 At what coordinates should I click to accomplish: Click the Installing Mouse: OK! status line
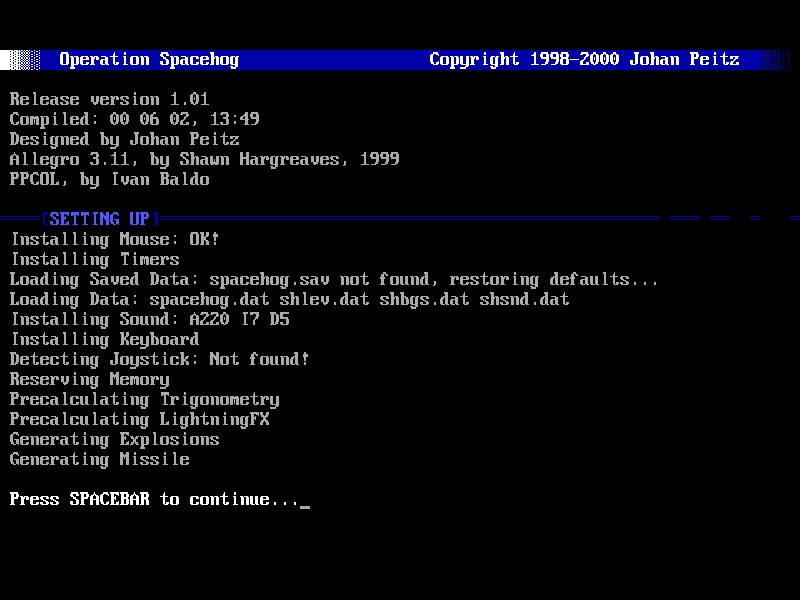tap(114, 240)
